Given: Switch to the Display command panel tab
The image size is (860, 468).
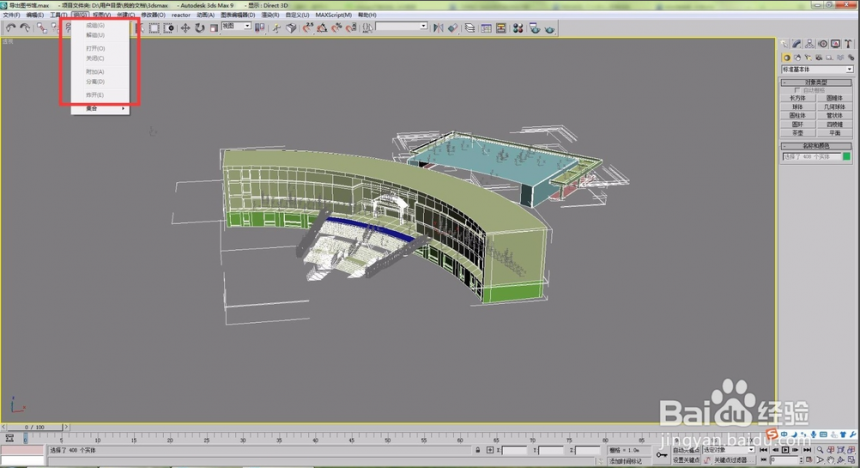Looking at the screenshot, I should coord(835,44).
